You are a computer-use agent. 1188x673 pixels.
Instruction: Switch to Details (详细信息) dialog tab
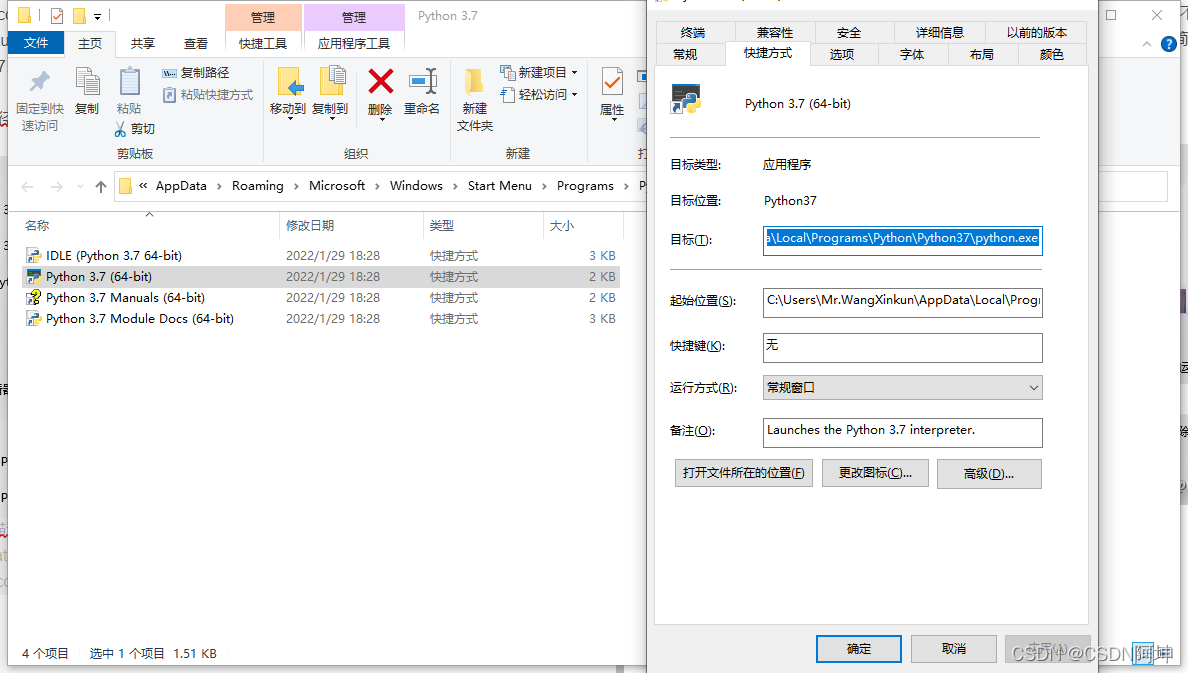pos(939,33)
